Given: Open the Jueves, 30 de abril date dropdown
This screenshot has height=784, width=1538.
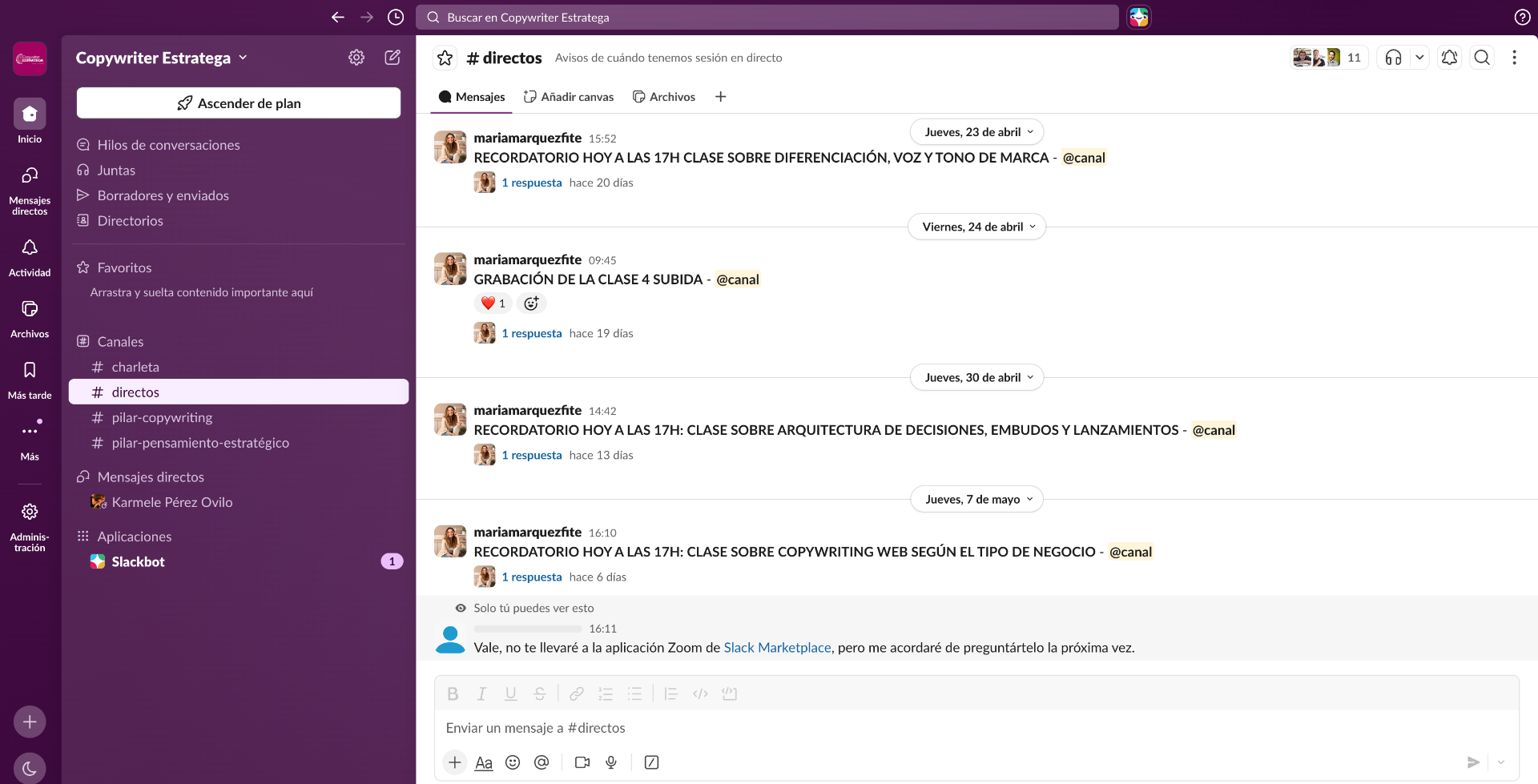Looking at the screenshot, I should click(976, 377).
